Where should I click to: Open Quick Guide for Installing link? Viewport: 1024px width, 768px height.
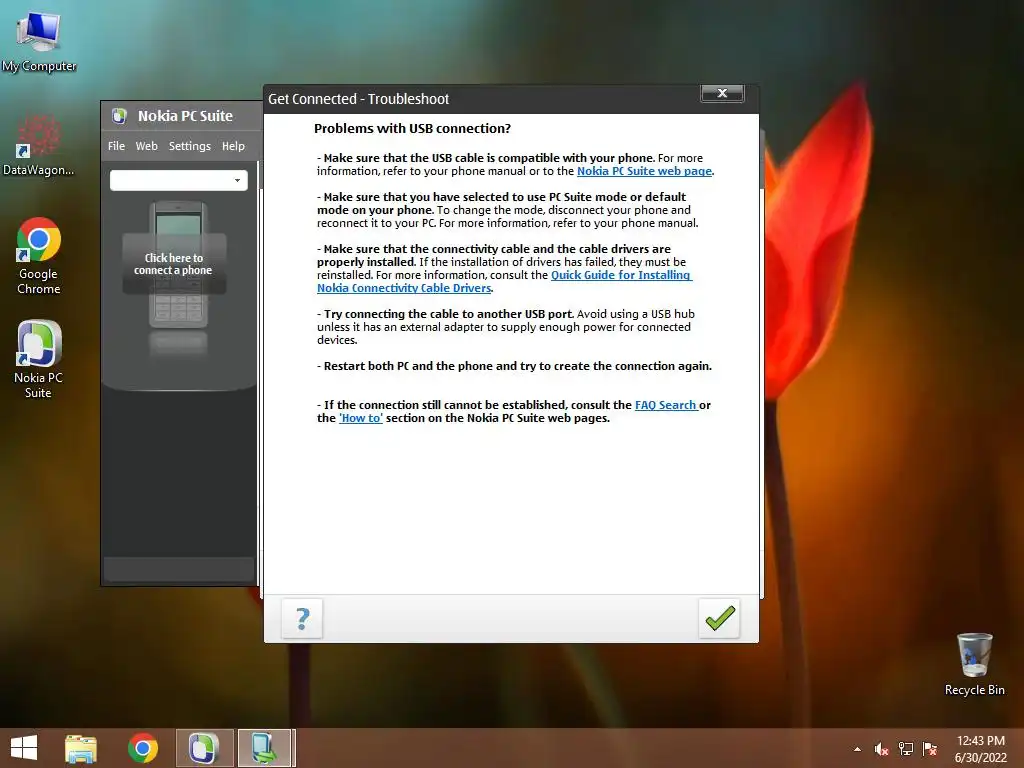pyautogui.click(x=621, y=275)
